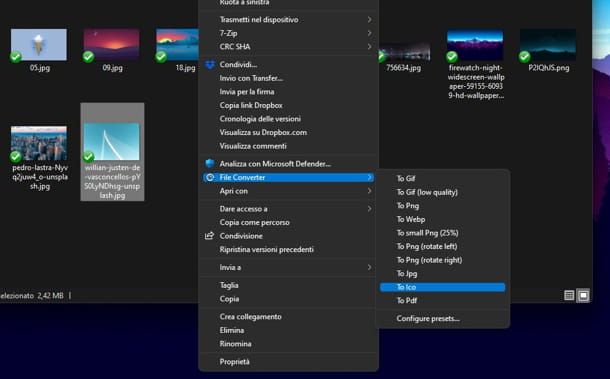This screenshot has width=610, height=379.
Task: Click the sync checkmark on P2IQhJS.png
Action: pos(524,57)
